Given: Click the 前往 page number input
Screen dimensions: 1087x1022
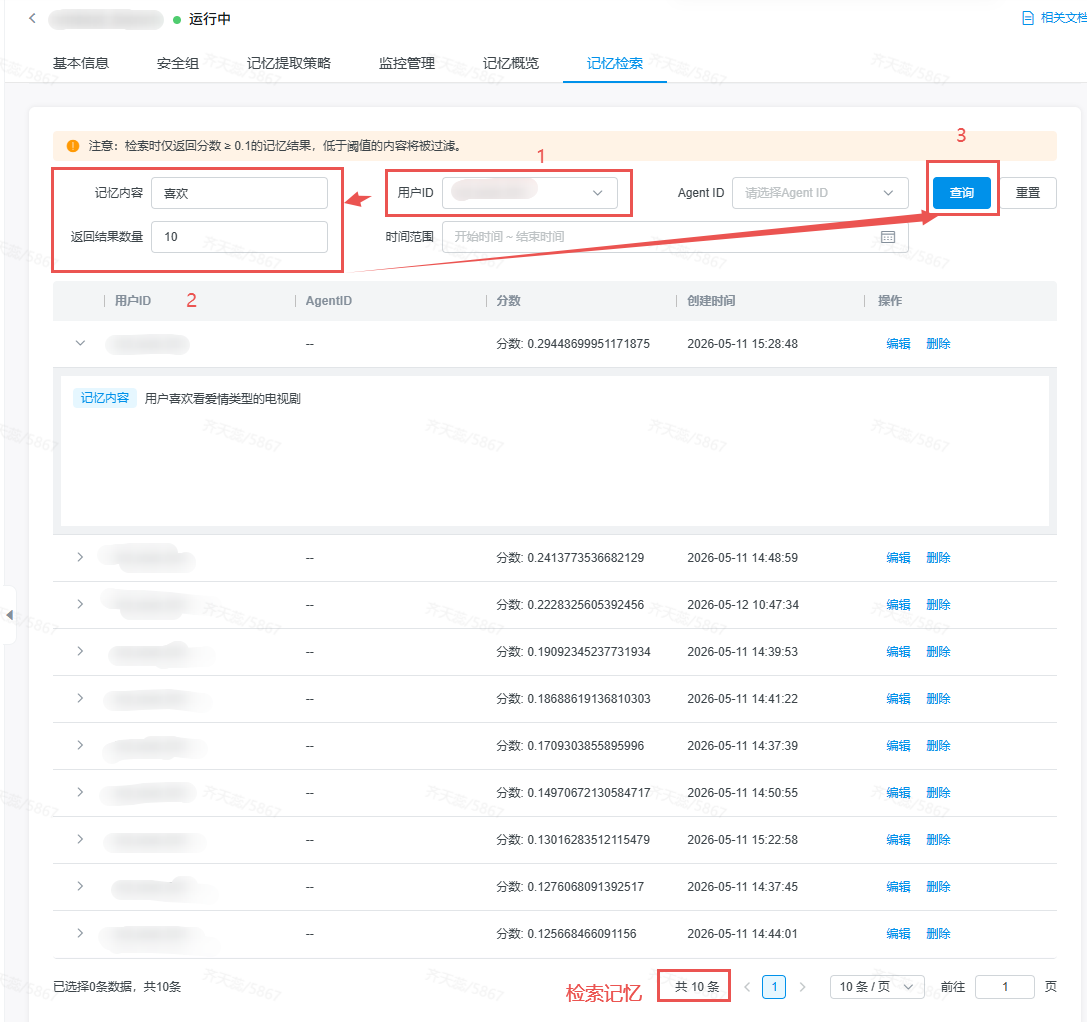Looking at the screenshot, I should pos(1005,987).
